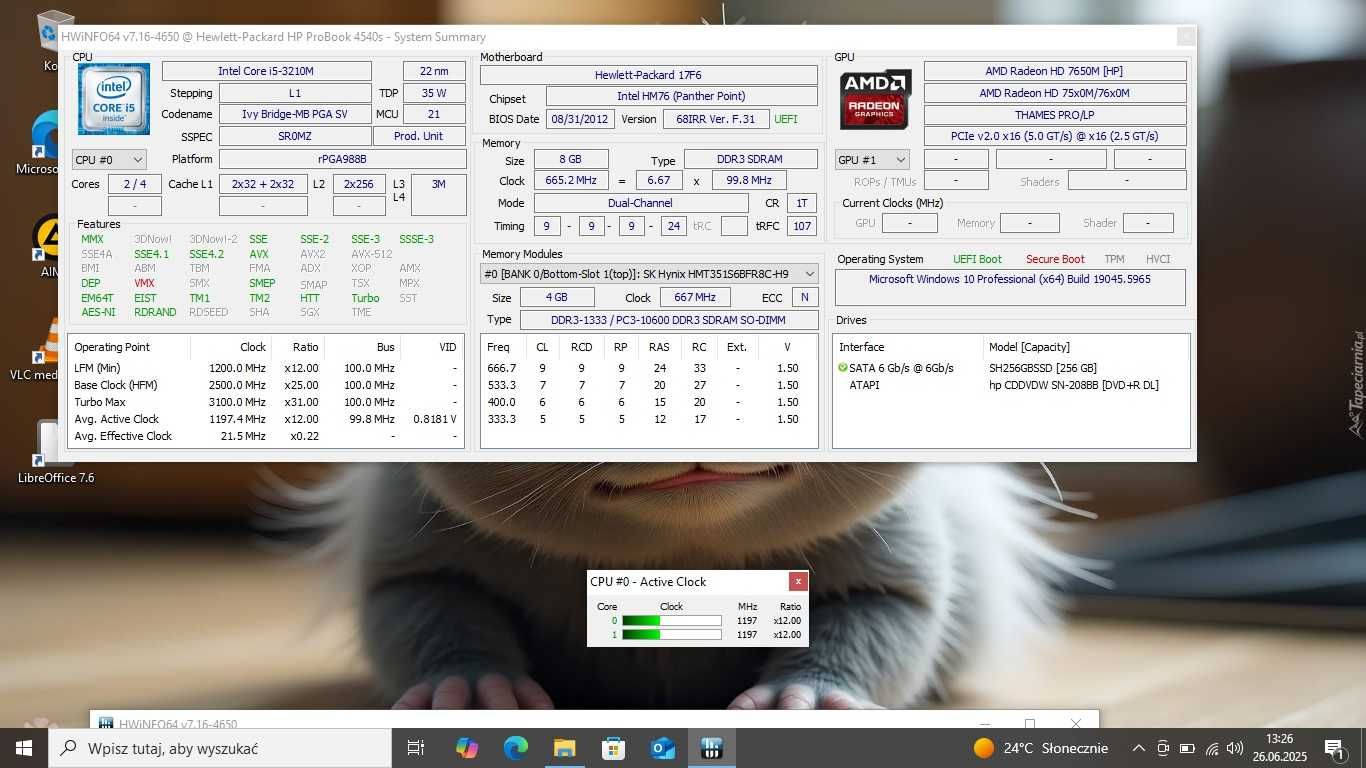This screenshot has height=768, width=1366.
Task: Expand the memory module bank selector dropdown
Action: pos(649,273)
